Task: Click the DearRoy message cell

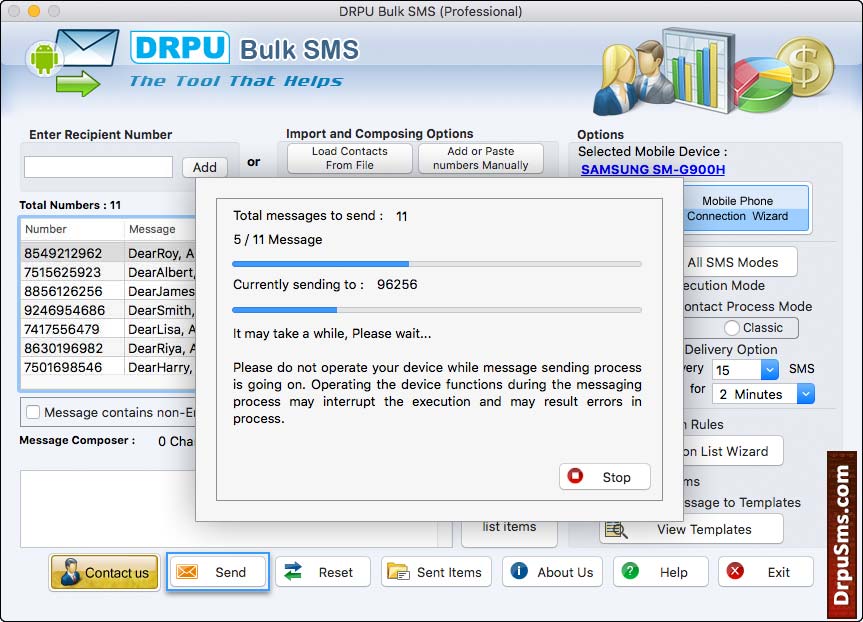Action: (160, 253)
